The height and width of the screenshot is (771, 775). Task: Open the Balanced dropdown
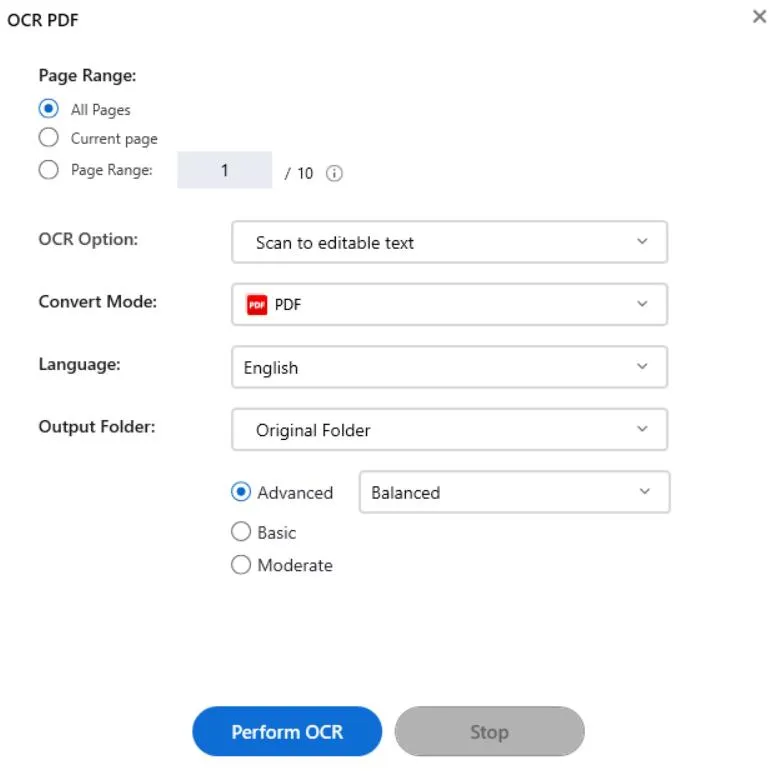tap(513, 492)
